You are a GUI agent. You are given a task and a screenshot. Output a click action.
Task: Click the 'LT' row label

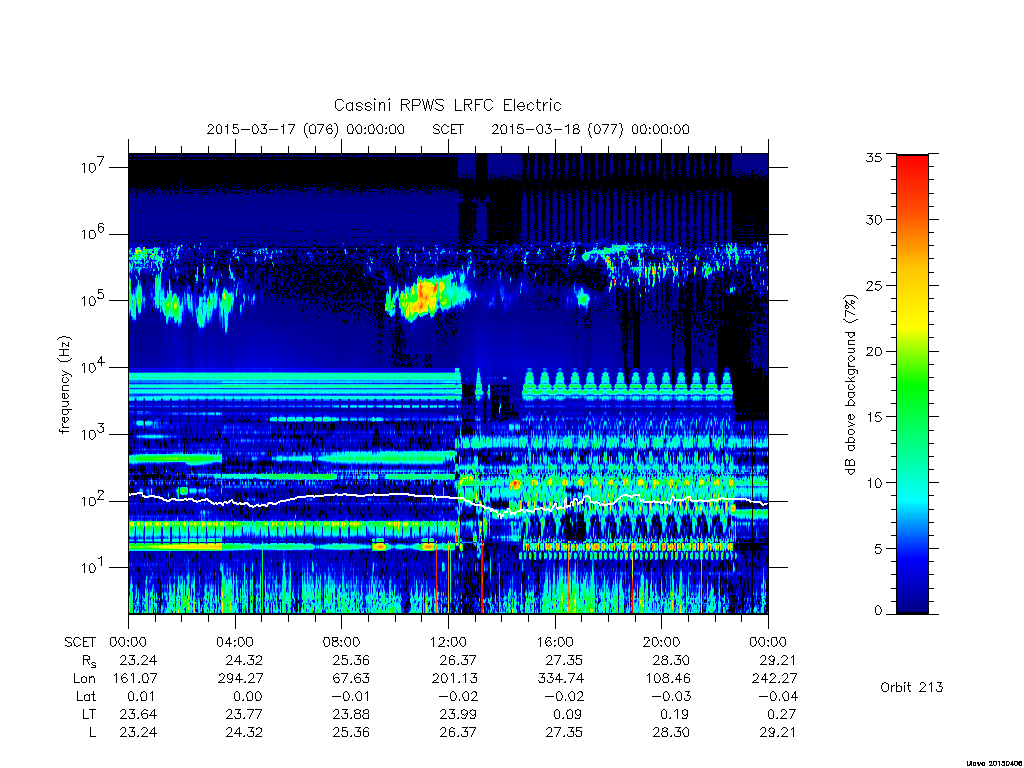[89, 714]
